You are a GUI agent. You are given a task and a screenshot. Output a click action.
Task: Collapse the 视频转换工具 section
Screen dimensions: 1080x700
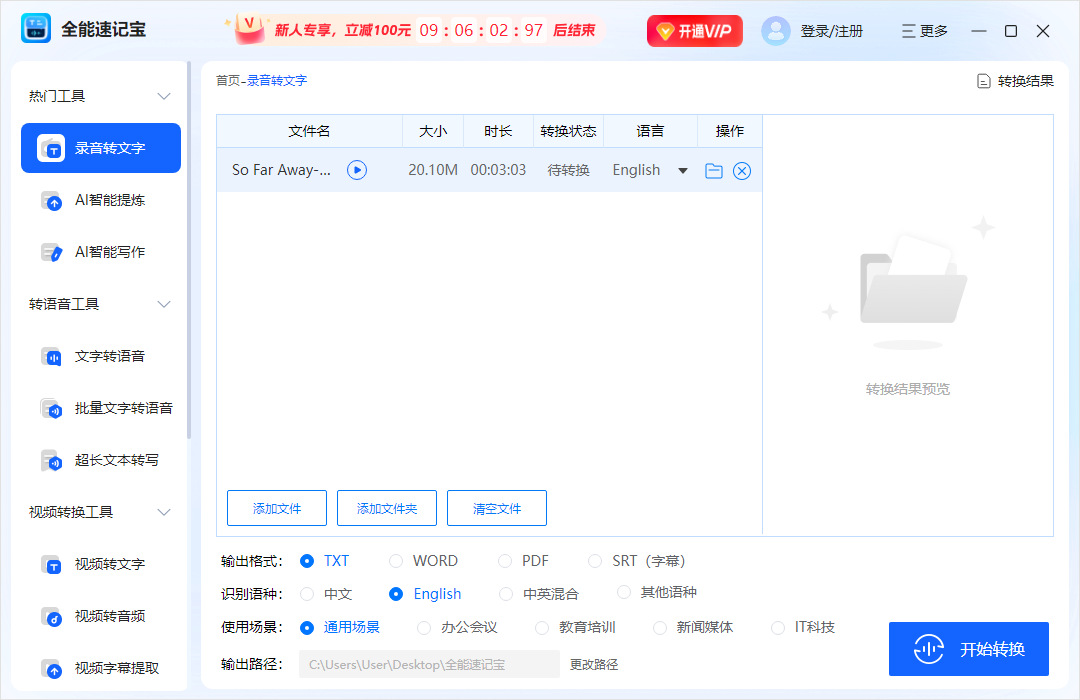pyautogui.click(x=164, y=512)
